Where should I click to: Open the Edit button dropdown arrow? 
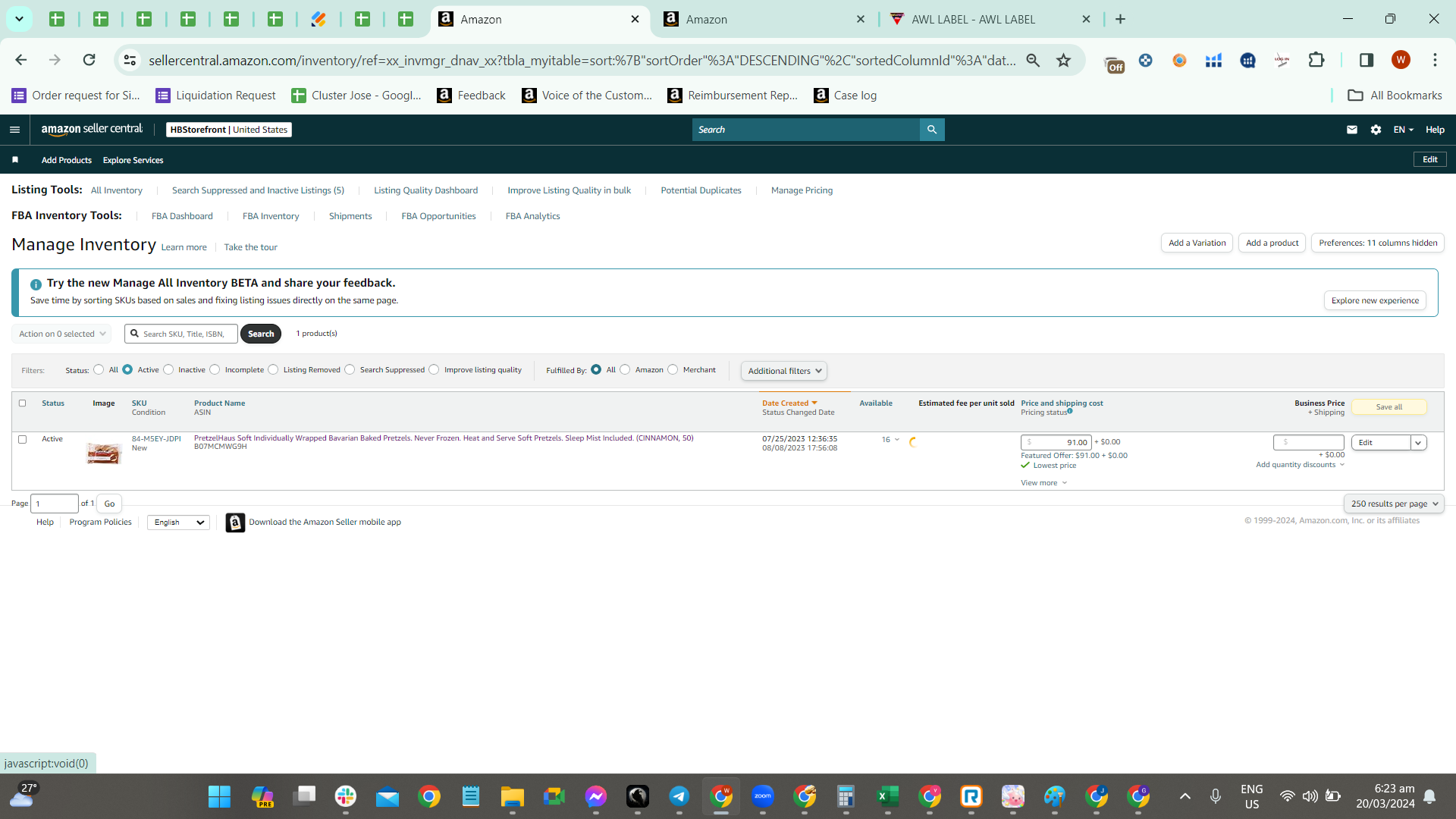[x=1418, y=443]
